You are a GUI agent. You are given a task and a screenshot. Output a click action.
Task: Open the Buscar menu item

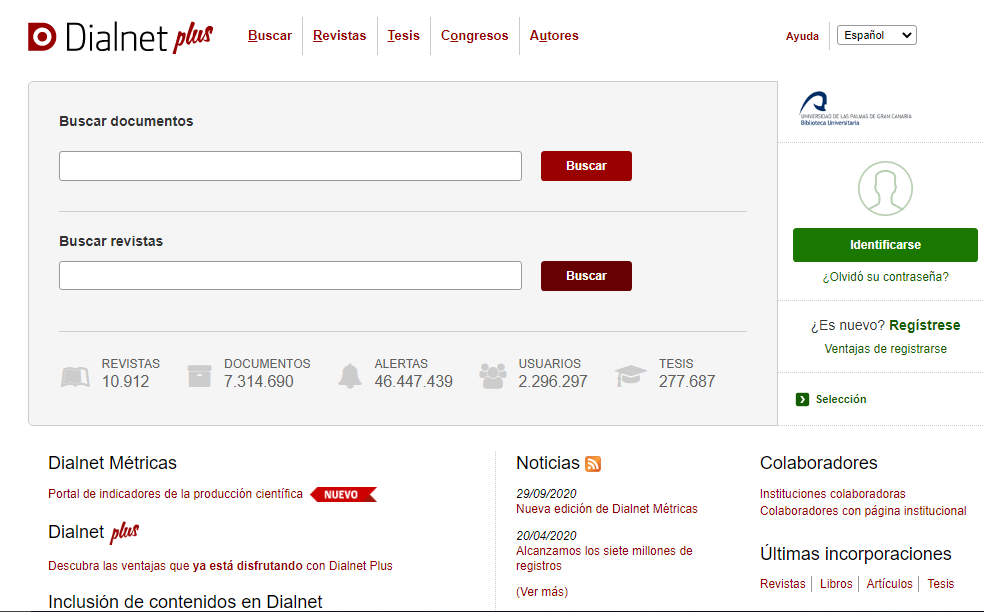click(270, 36)
